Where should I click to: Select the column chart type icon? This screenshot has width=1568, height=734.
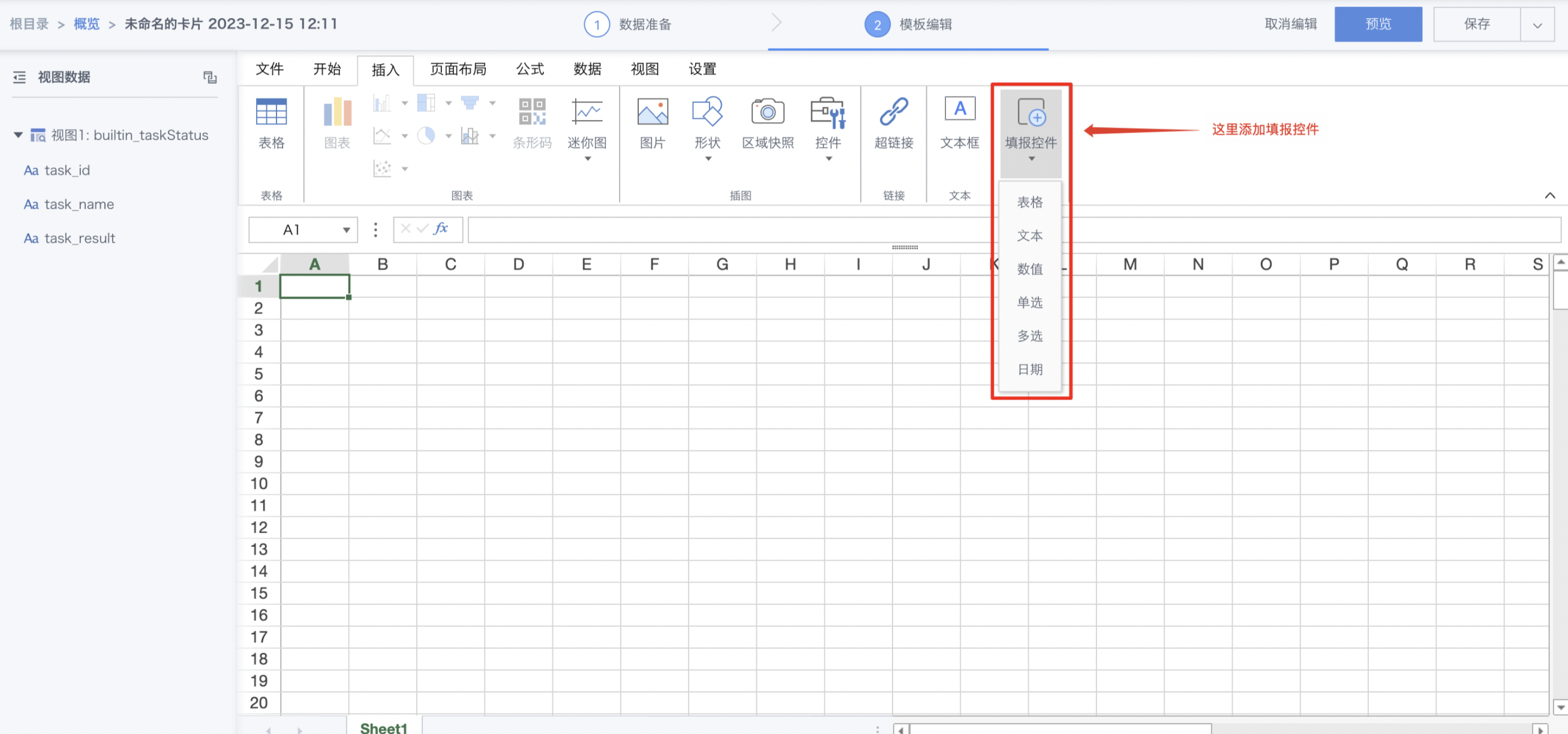(x=382, y=103)
